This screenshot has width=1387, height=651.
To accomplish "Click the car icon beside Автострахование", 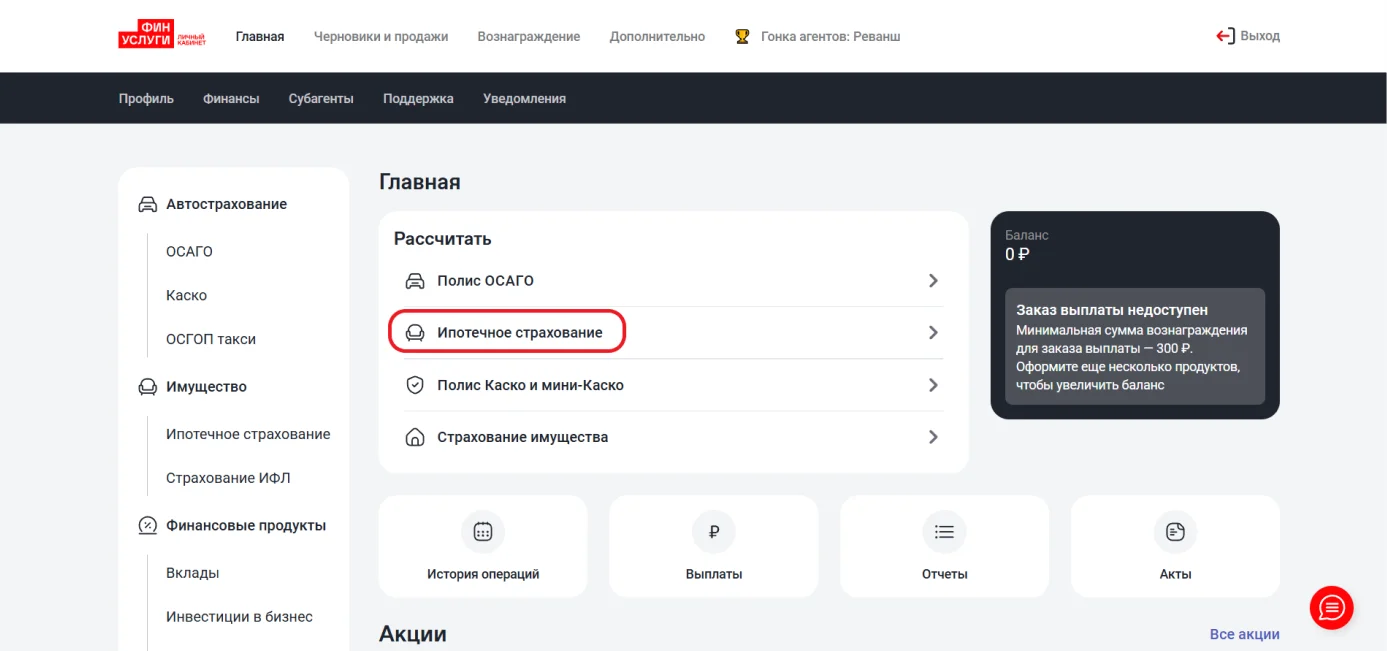I will click(147, 204).
